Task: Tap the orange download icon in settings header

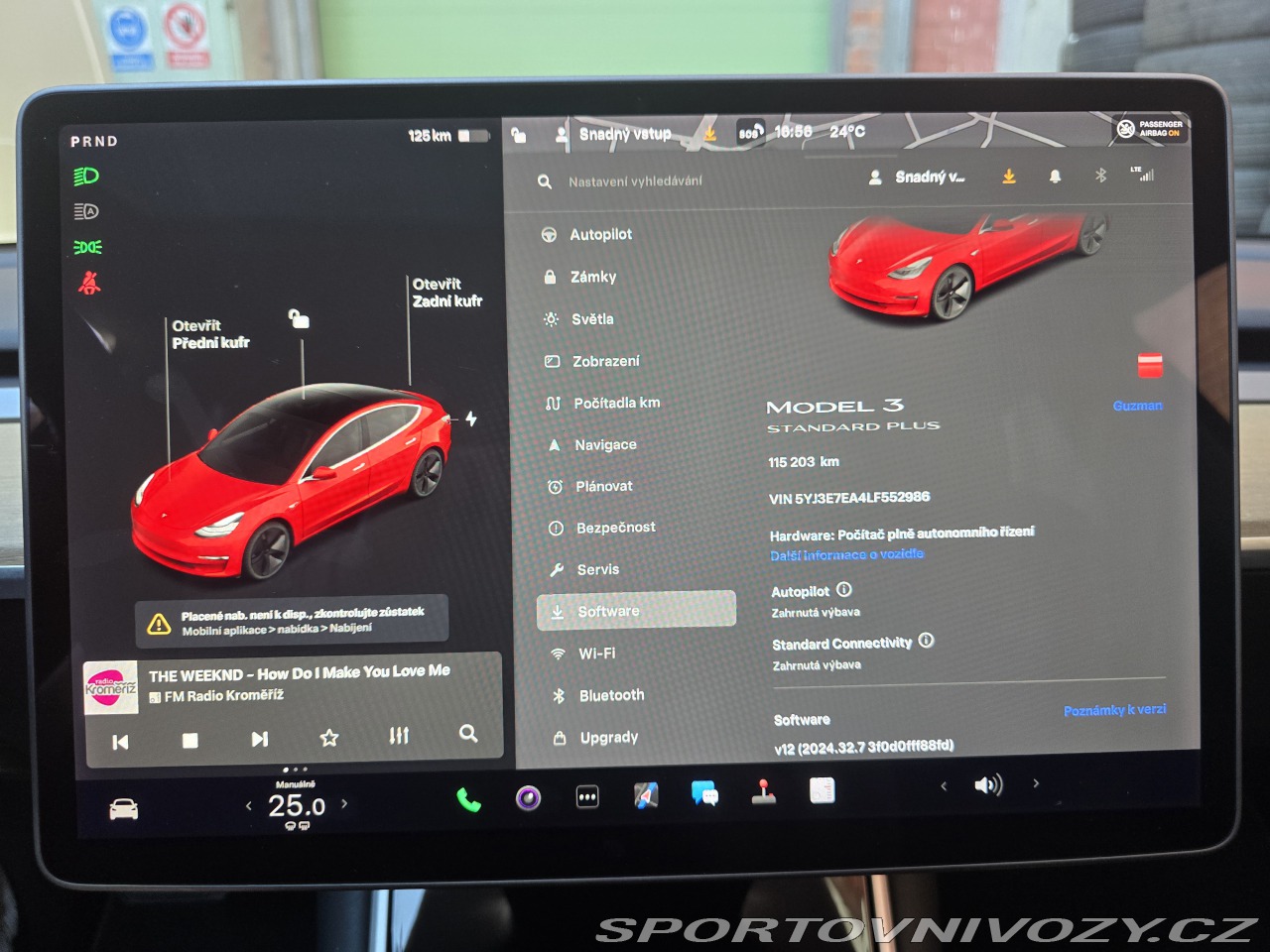Action: tap(1009, 177)
